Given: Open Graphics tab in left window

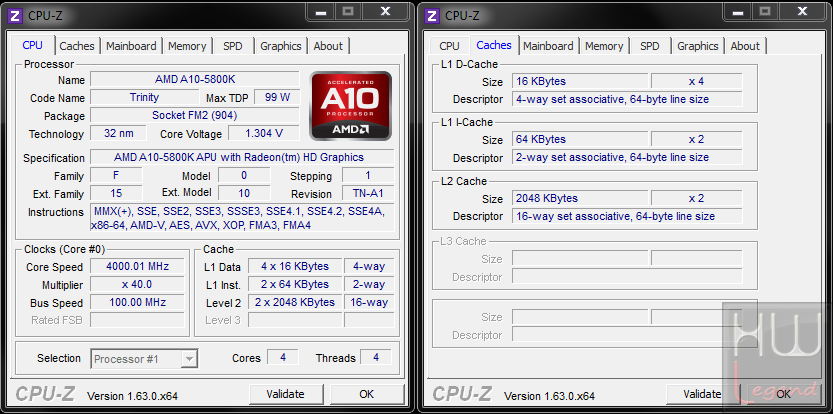Looking at the screenshot, I should point(281,46).
